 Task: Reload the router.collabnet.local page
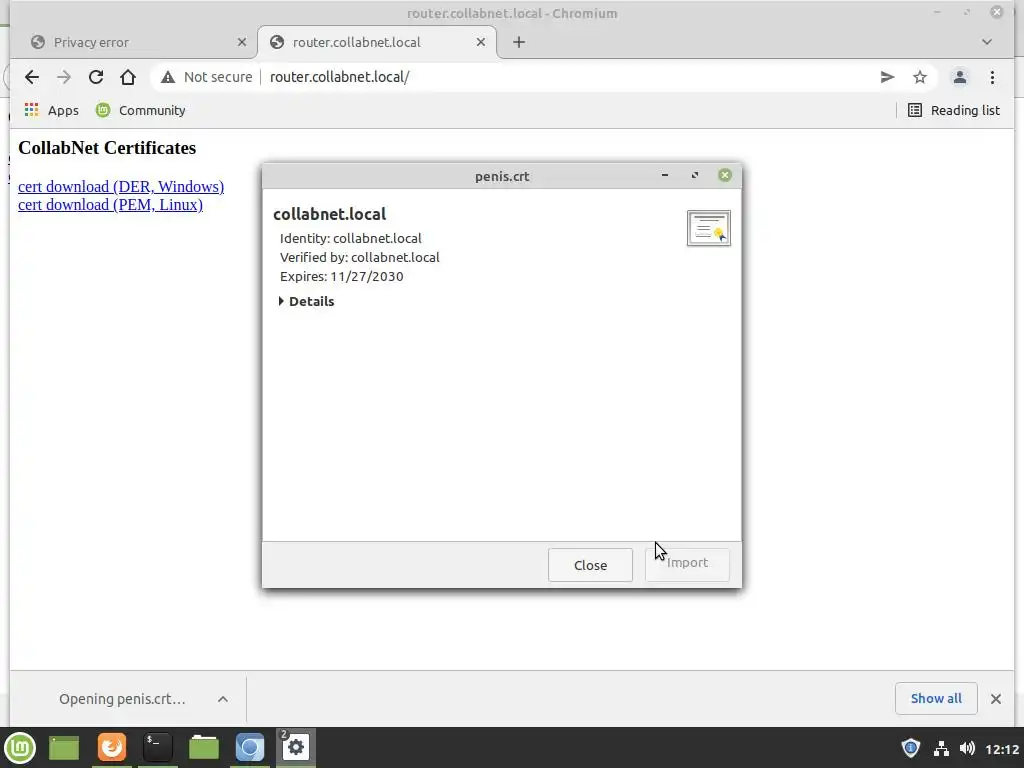click(96, 77)
